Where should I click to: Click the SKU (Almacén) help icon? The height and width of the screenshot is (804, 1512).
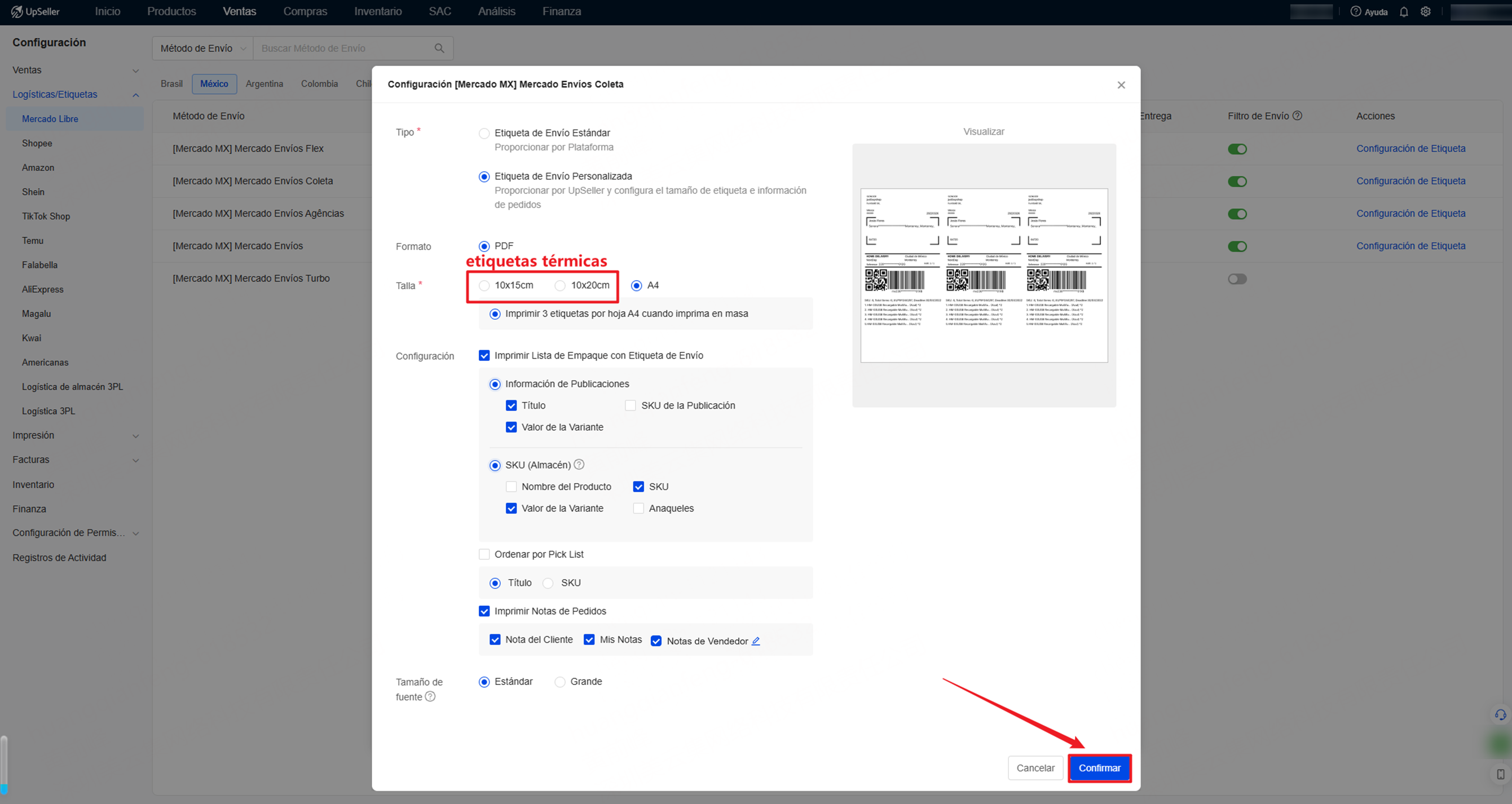(x=579, y=464)
